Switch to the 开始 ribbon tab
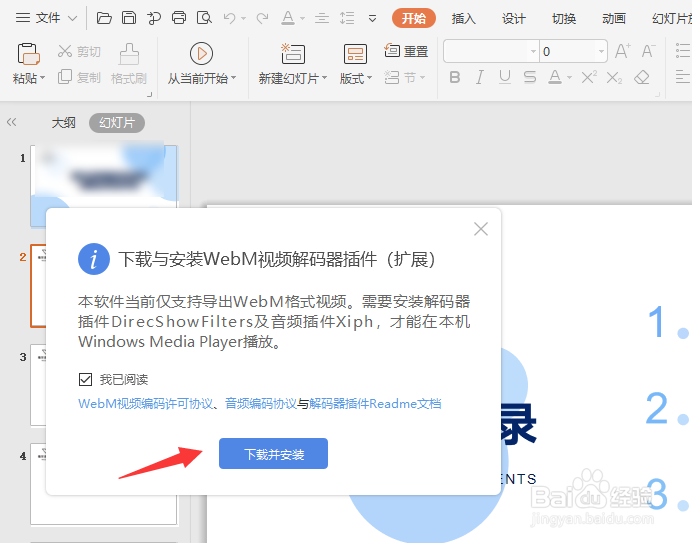The image size is (692, 543). (414, 18)
